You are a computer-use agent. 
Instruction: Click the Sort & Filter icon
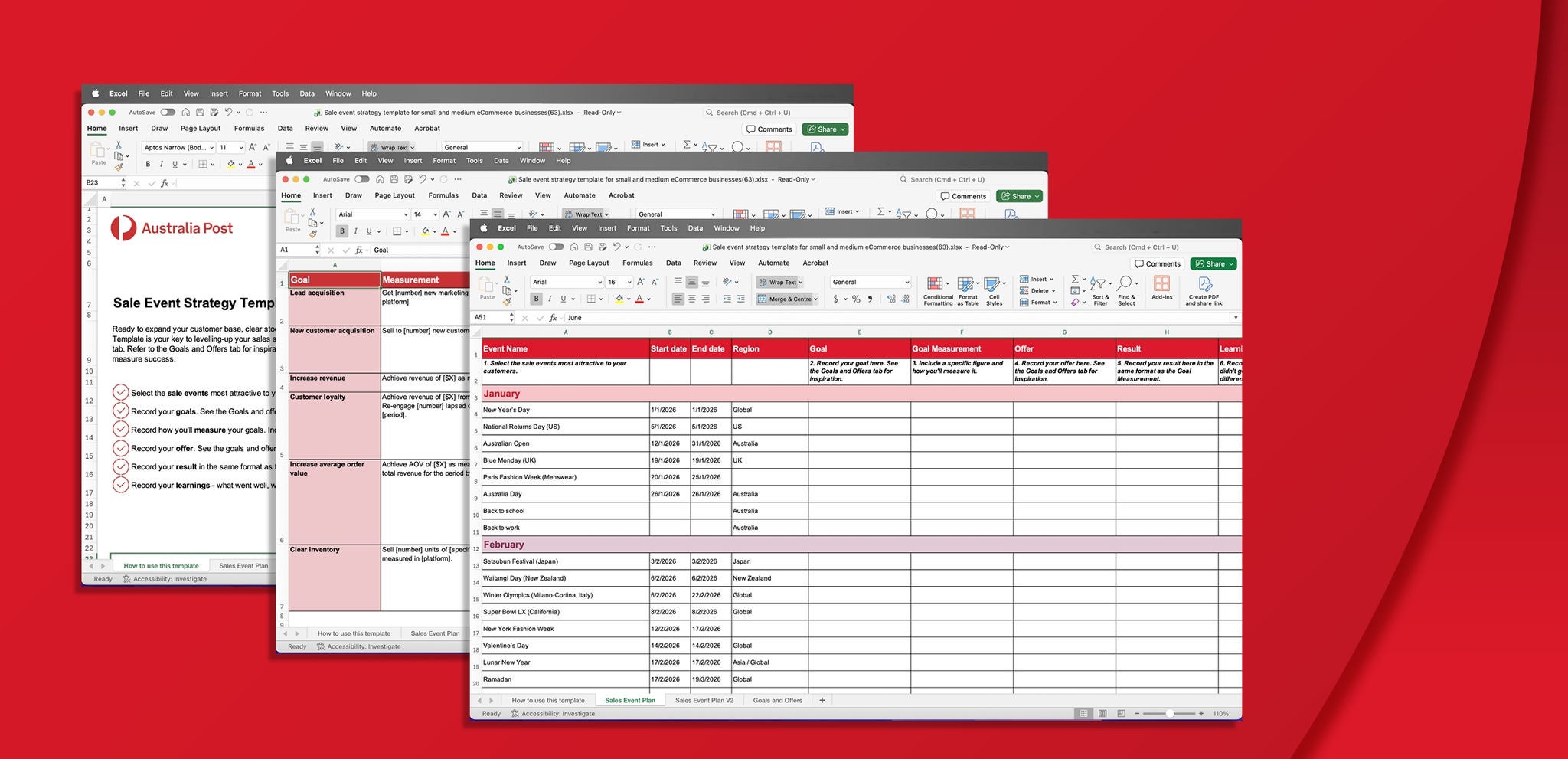pos(1100,290)
